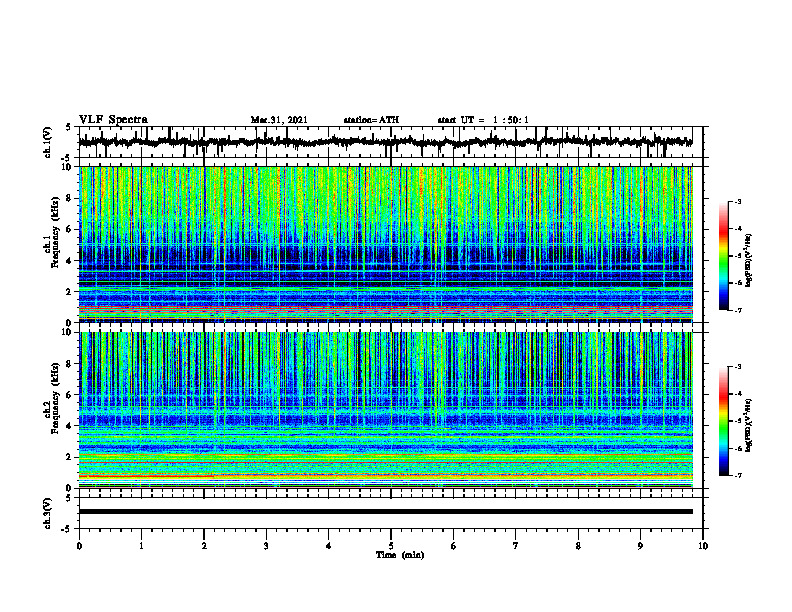Click the time axis tick label "4"
Viewport: 792px width, 612px height.
pyautogui.click(x=329, y=546)
